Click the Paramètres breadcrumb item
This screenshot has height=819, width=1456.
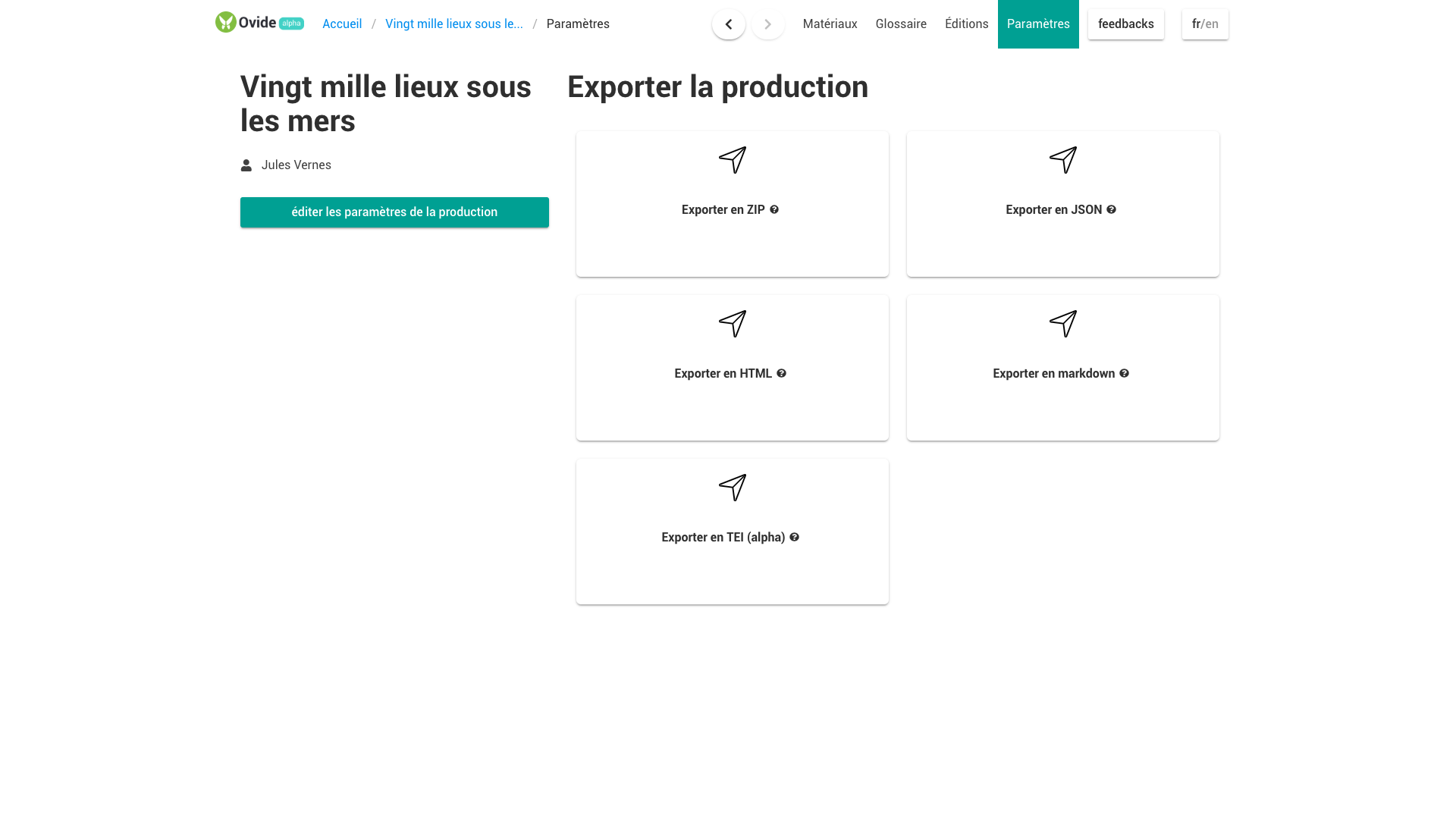[578, 24]
